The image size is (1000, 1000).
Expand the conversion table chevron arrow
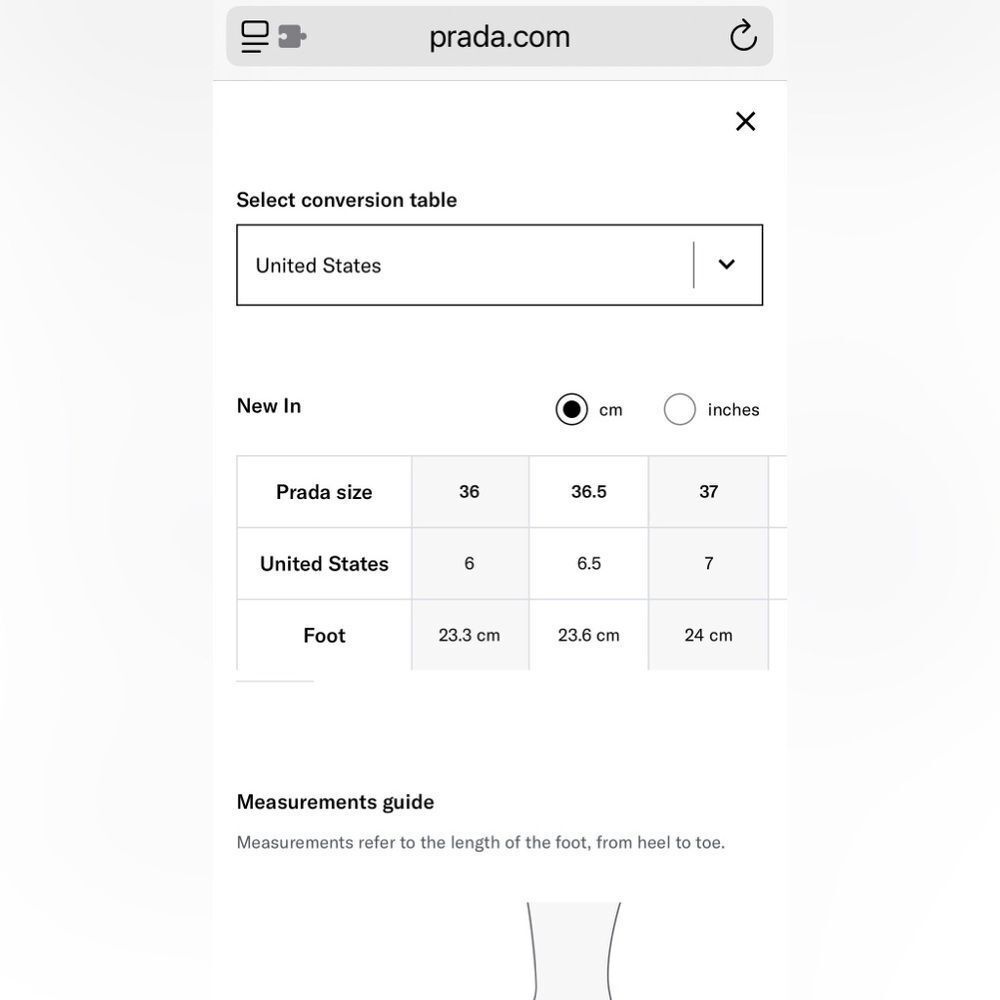[726, 264]
